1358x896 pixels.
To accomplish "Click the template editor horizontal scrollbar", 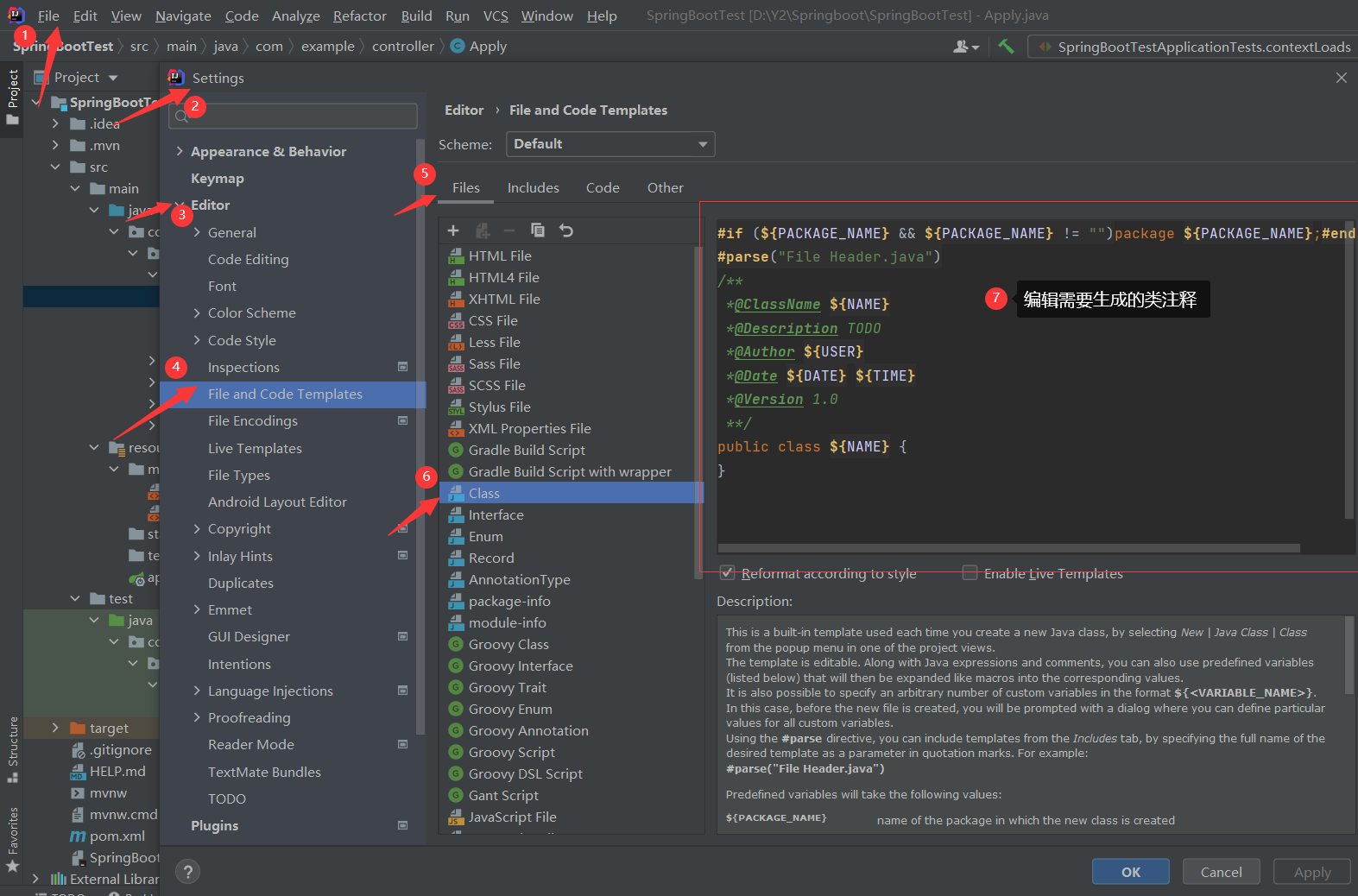I will point(1008,548).
